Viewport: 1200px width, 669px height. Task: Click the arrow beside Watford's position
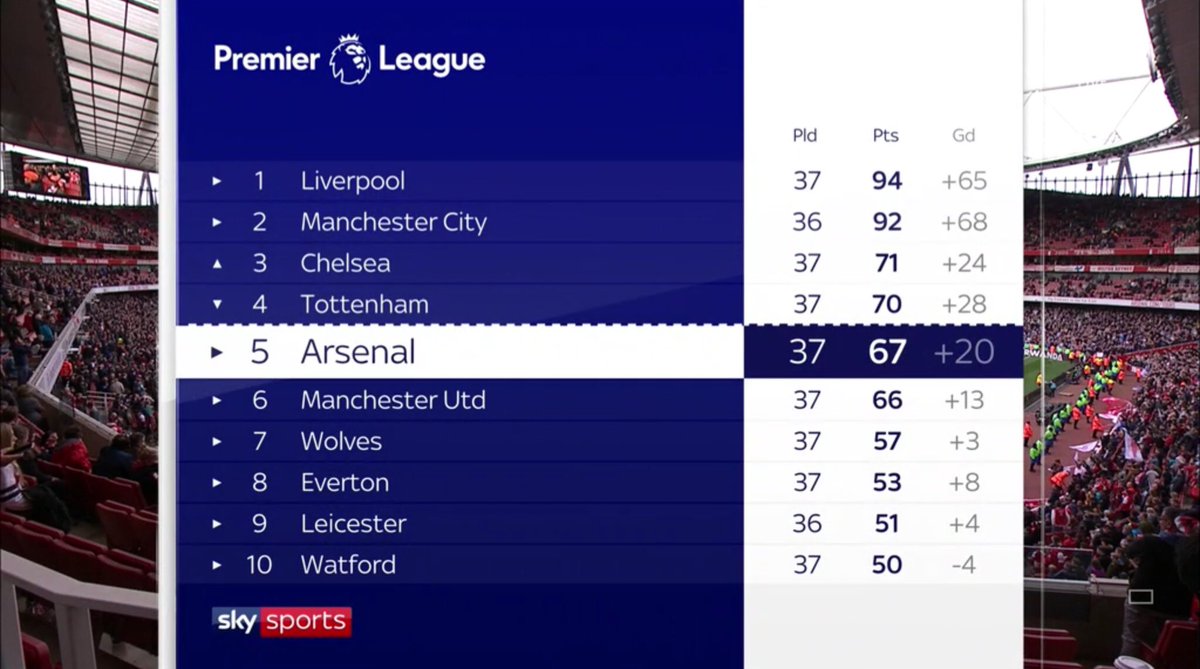(x=217, y=565)
